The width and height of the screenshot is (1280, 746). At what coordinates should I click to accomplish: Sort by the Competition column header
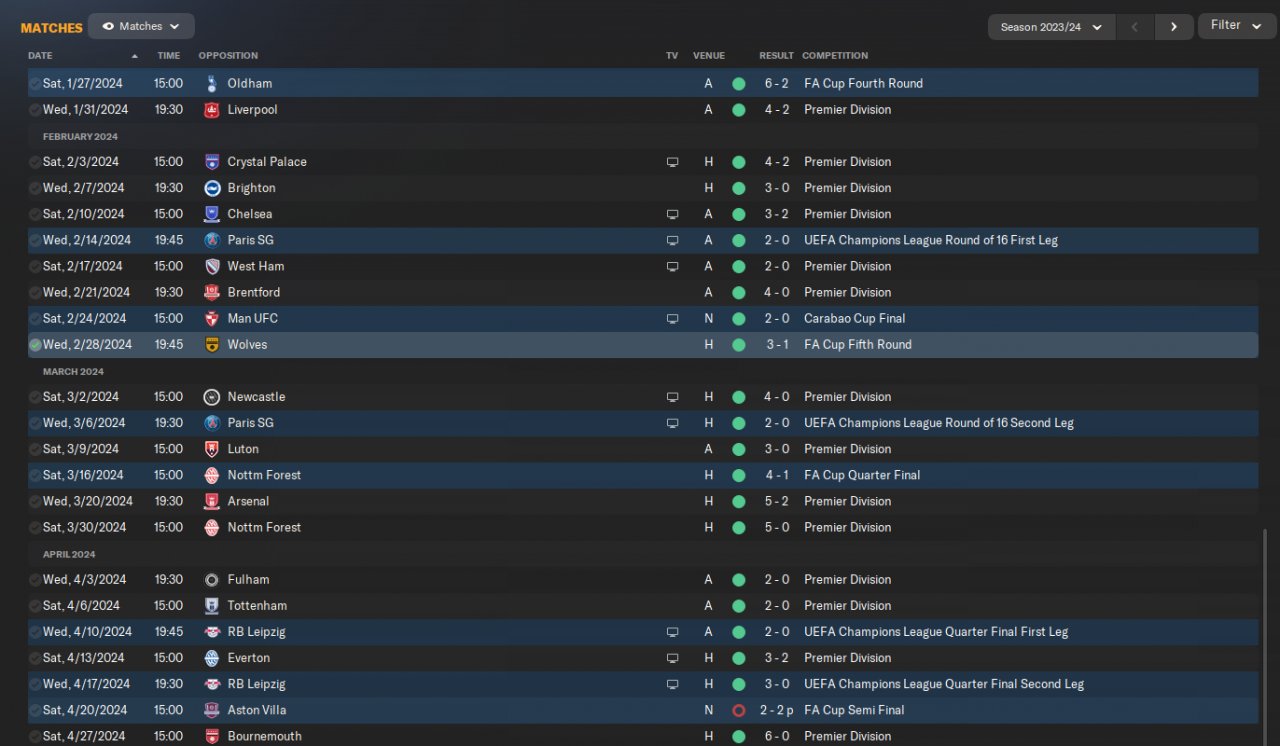point(835,56)
